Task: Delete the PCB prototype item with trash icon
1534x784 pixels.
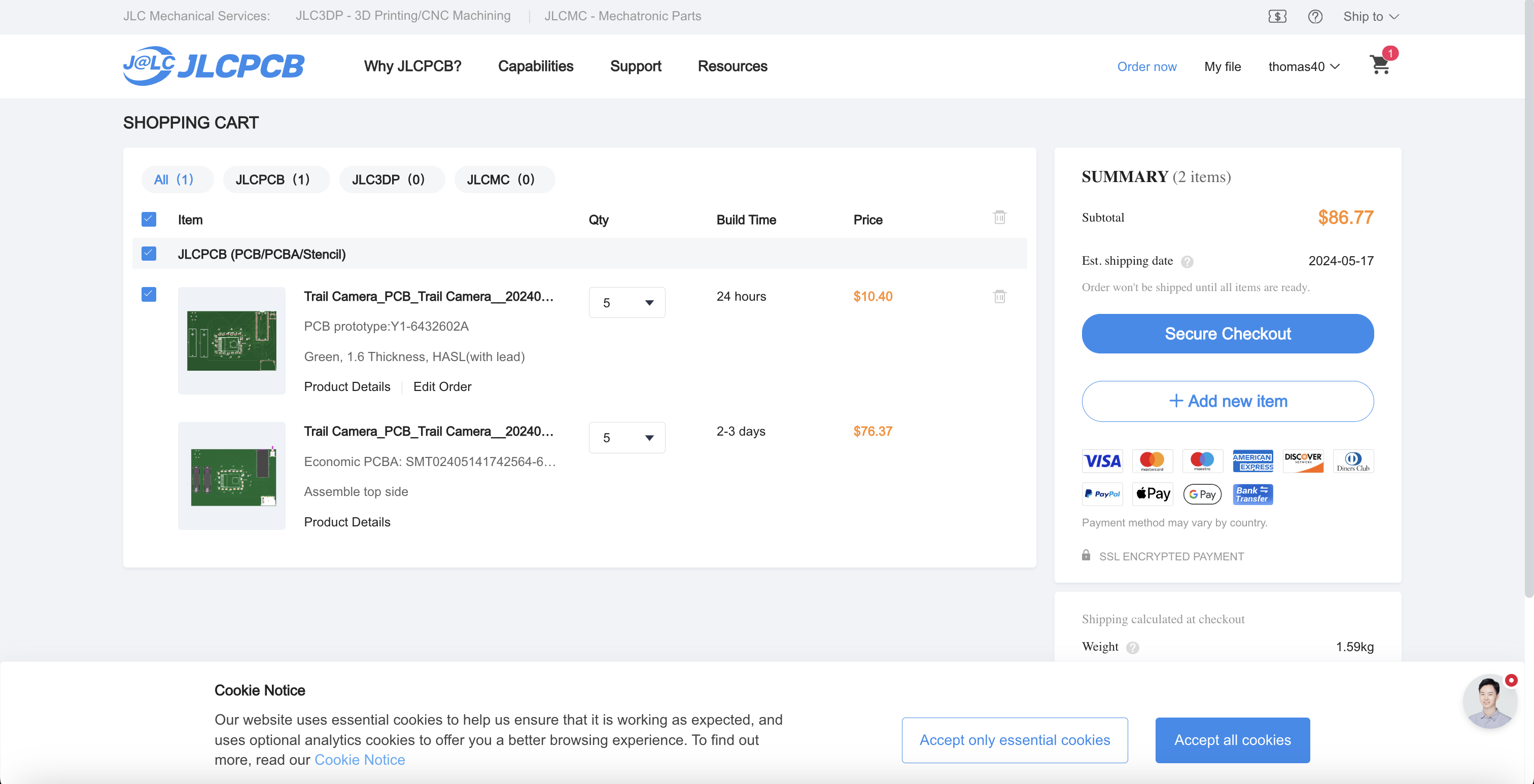Action: (999, 297)
